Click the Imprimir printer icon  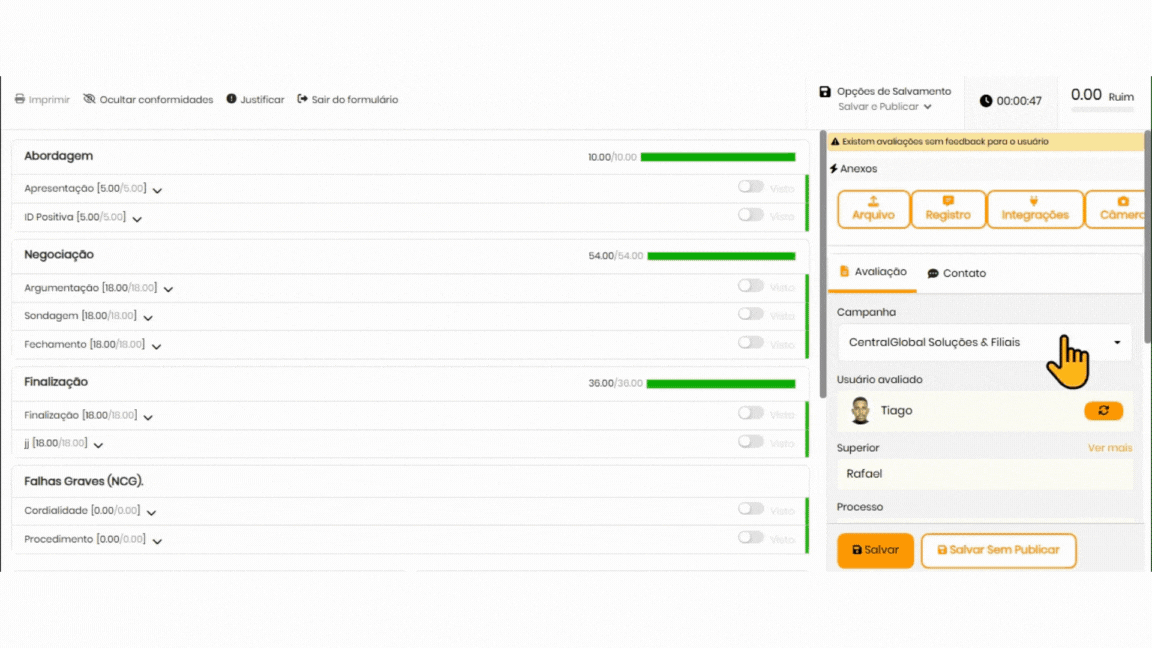tap(20, 100)
